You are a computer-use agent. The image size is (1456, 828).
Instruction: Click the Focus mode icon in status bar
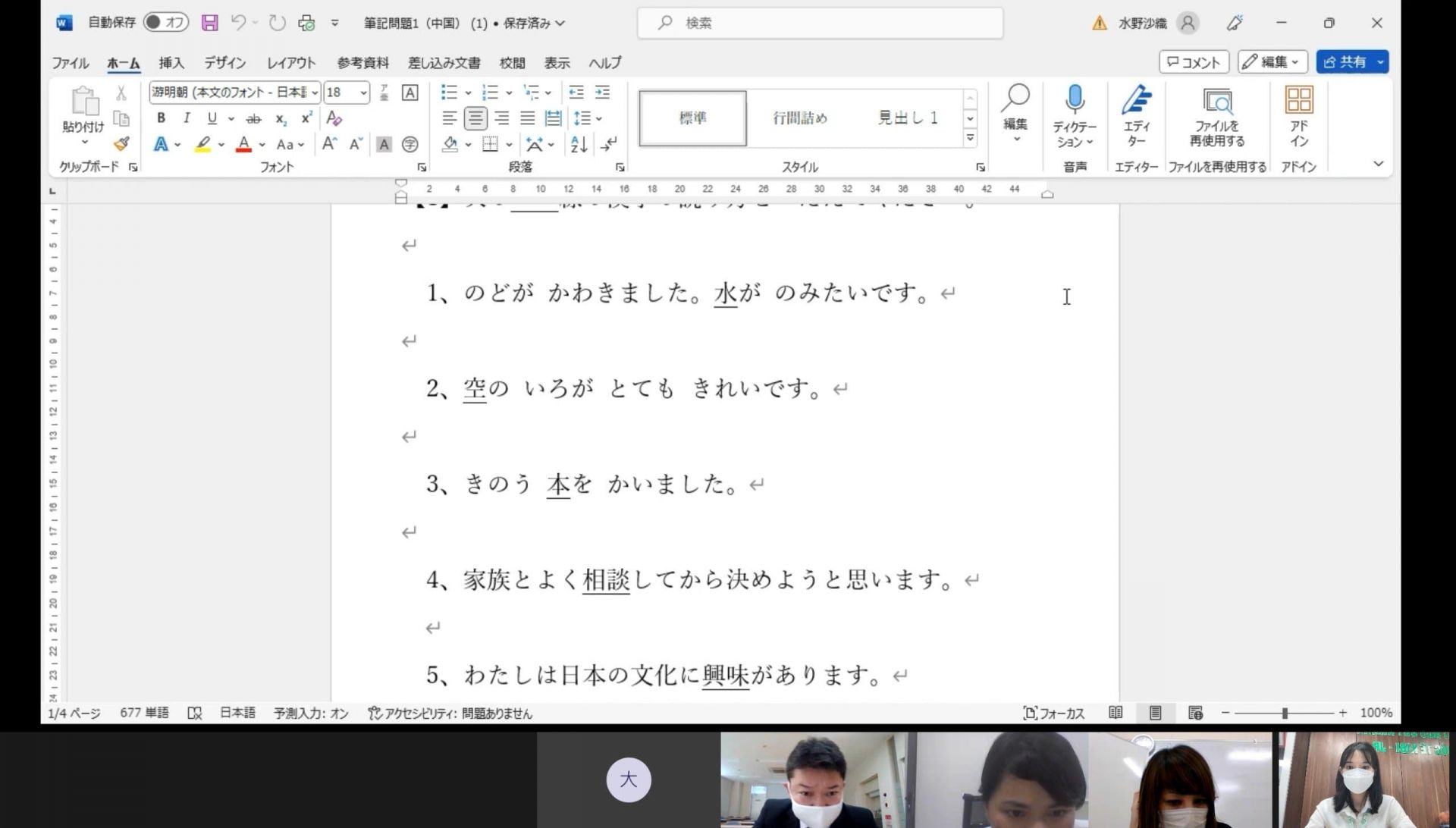click(x=1030, y=713)
